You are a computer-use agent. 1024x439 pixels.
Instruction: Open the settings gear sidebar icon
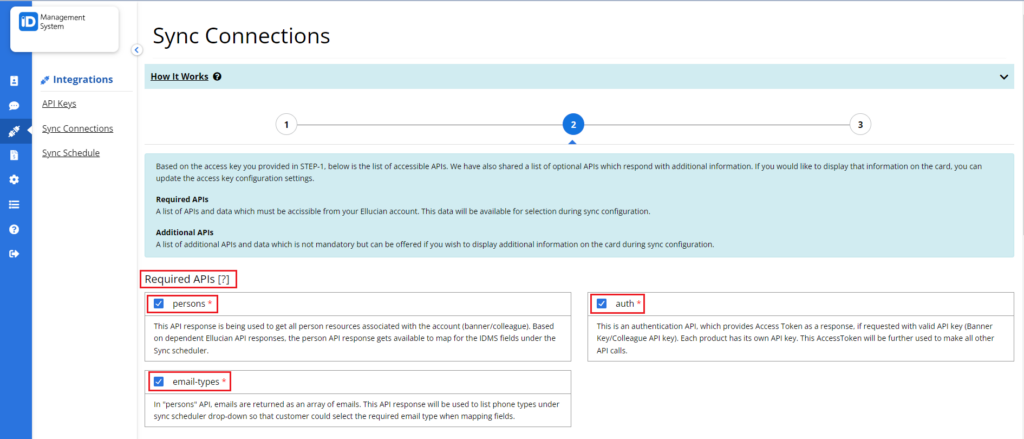14,180
